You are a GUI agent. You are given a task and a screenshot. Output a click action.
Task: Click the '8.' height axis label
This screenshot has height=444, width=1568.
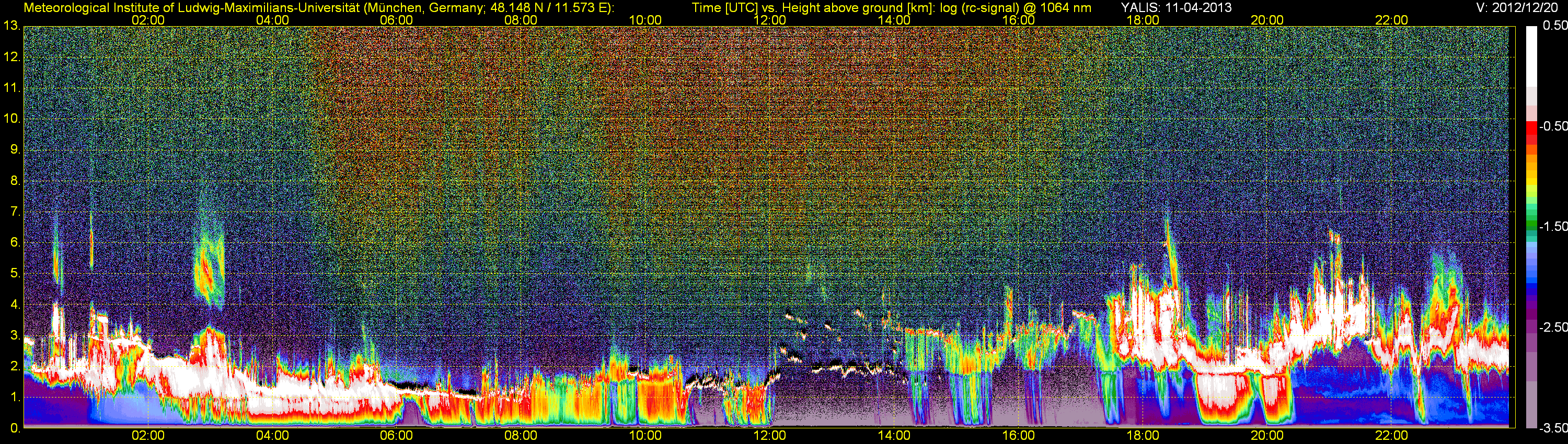pos(15,181)
